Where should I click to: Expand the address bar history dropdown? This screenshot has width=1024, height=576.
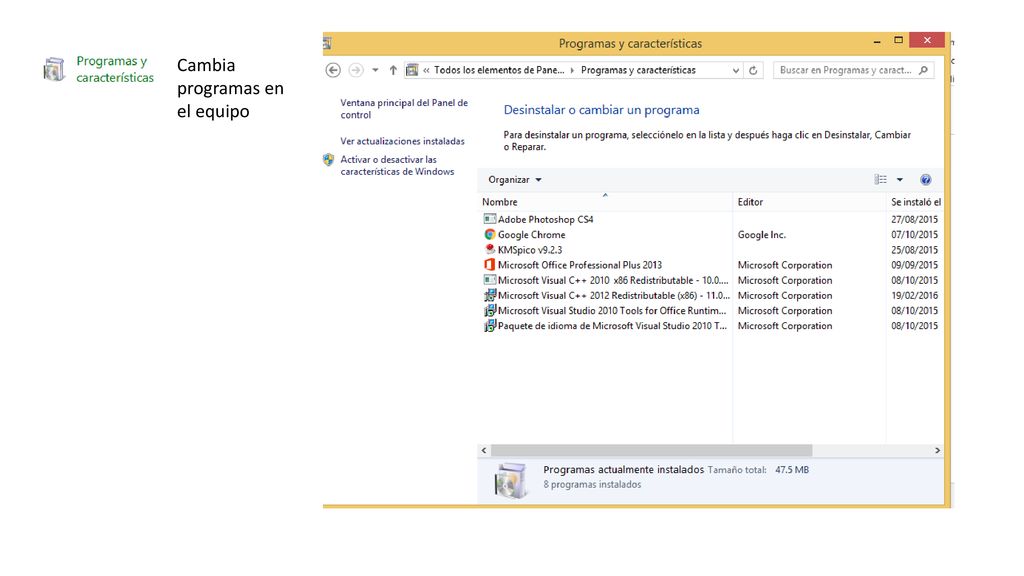pos(736,71)
